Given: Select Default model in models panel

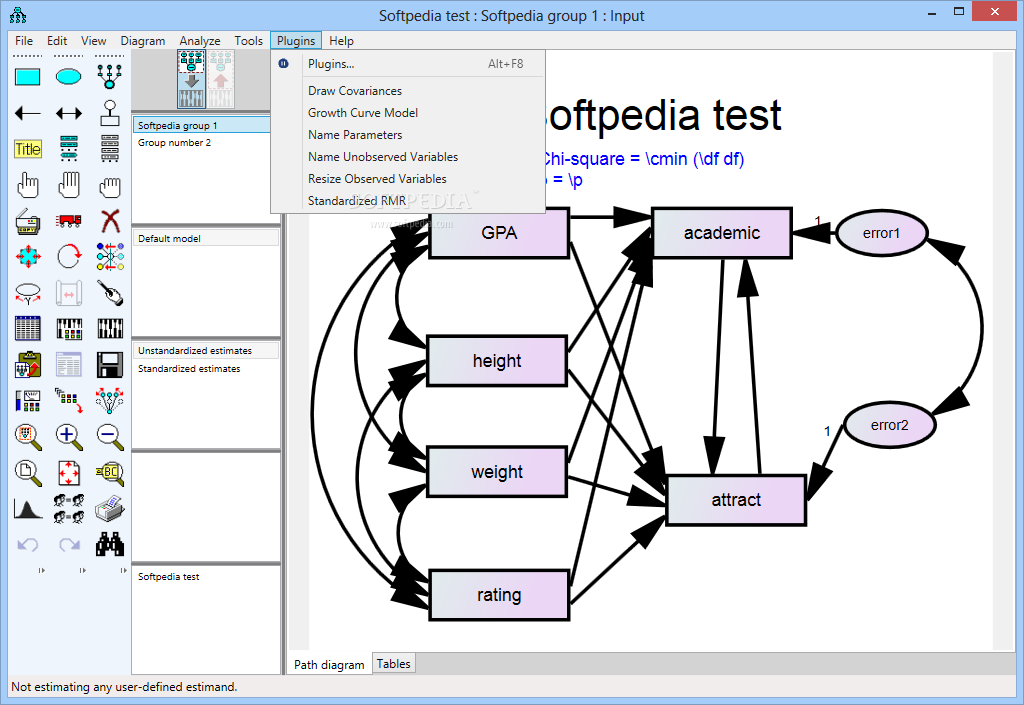Looking at the screenshot, I should [206, 238].
